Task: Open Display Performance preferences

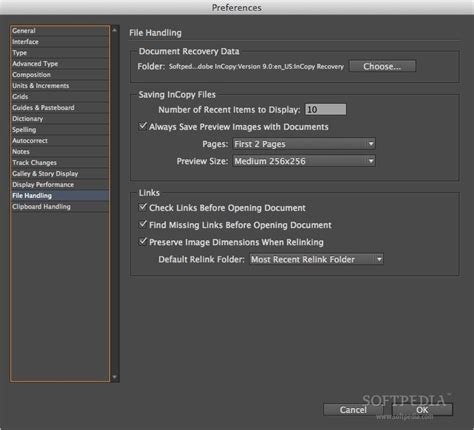Action: pos(60,185)
